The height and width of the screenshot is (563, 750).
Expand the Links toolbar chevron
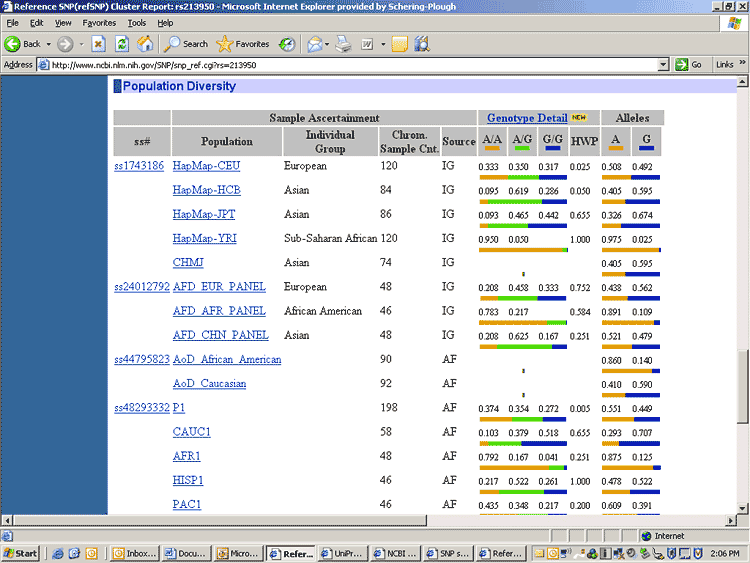pyautogui.click(x=742, y=63)
